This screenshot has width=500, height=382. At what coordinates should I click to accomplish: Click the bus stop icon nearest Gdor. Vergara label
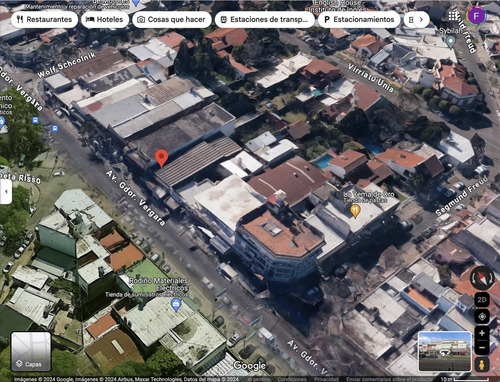pyautogui.click(x=35, y=120)
